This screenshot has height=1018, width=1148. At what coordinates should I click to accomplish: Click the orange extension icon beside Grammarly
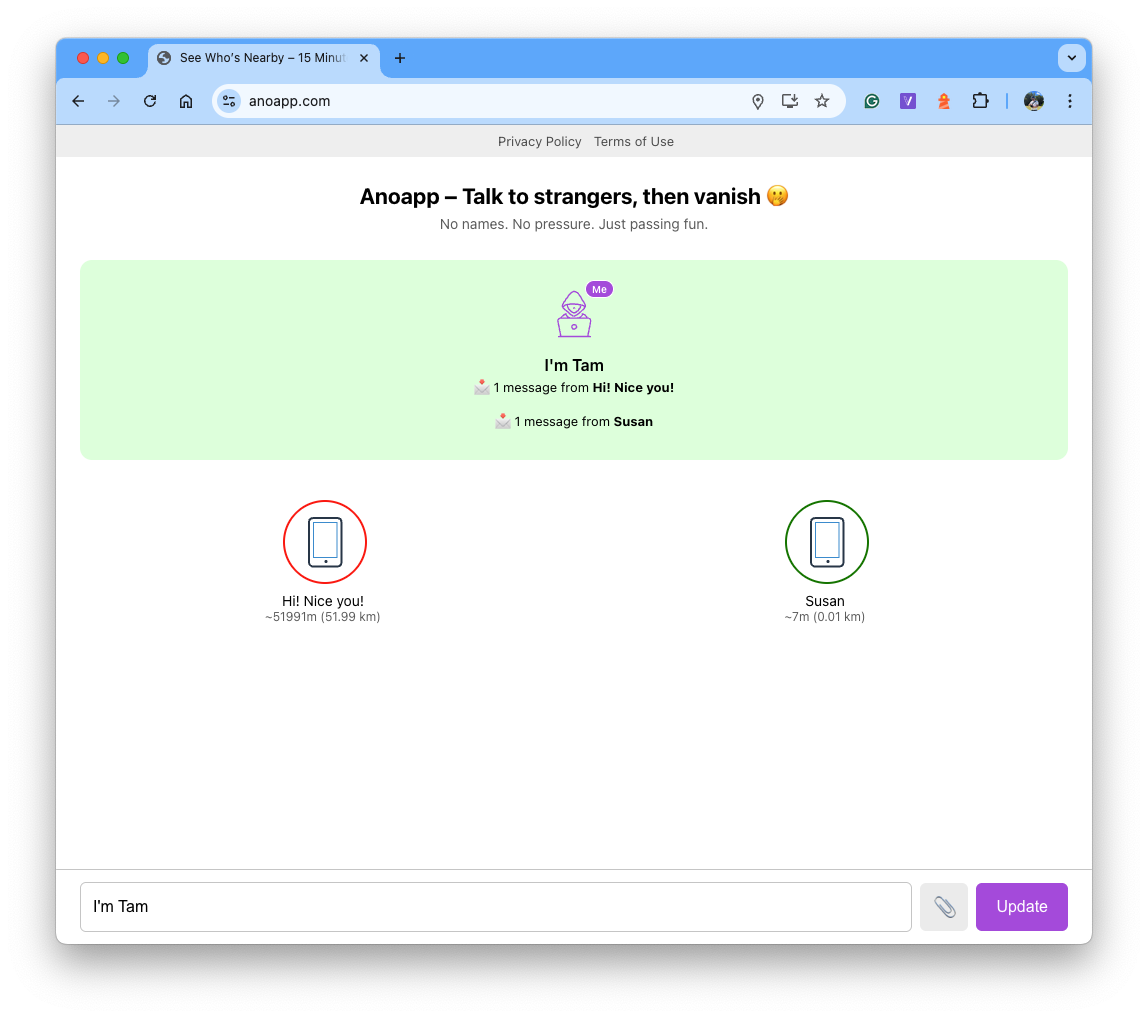[943, 101]
